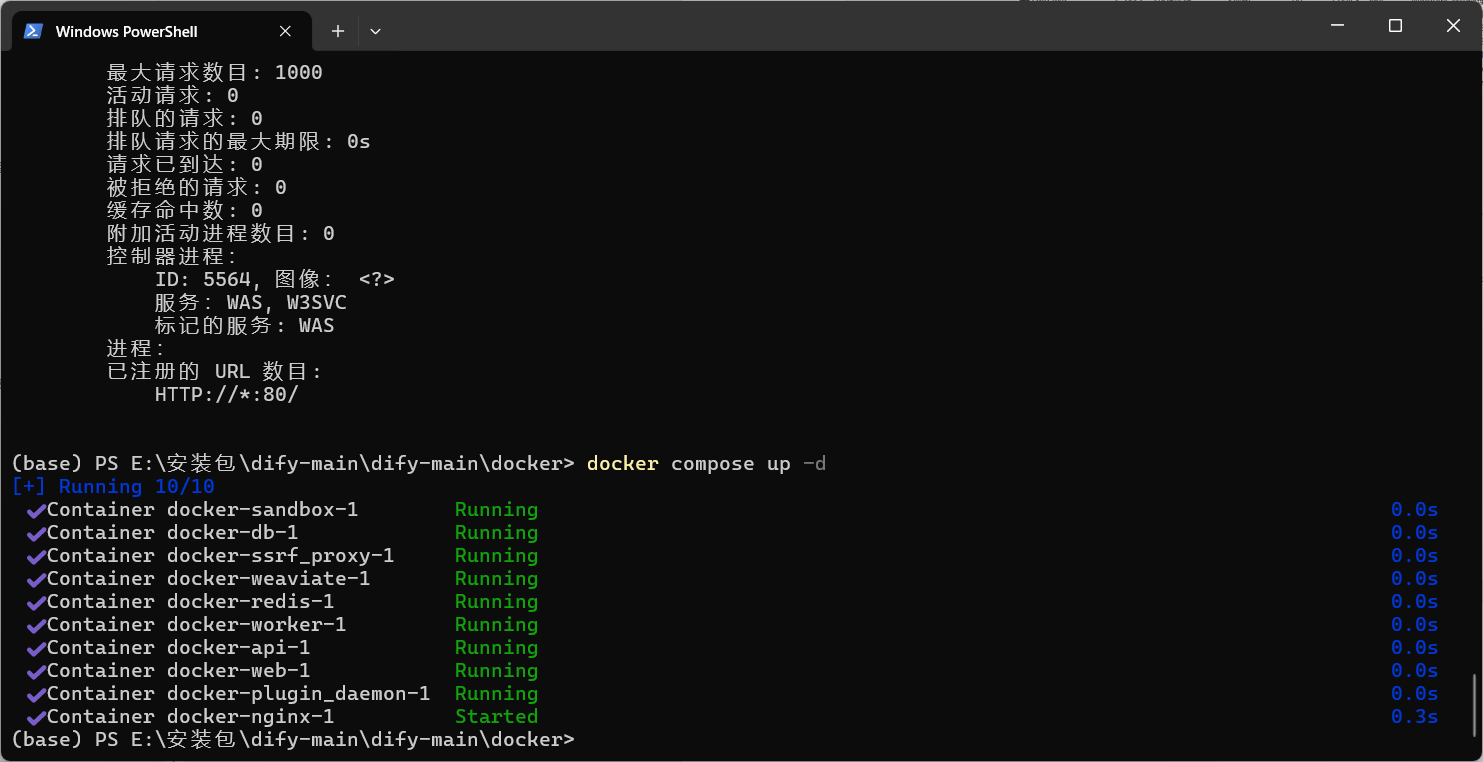Close the terminal window

click(1454, 26)
